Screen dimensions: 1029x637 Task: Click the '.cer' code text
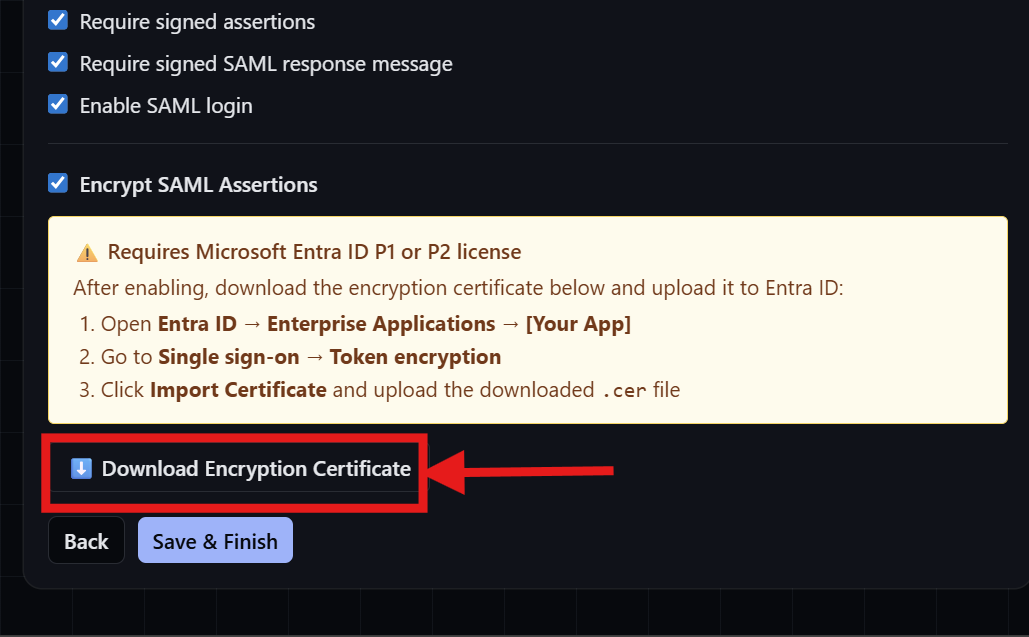(624, 391)
